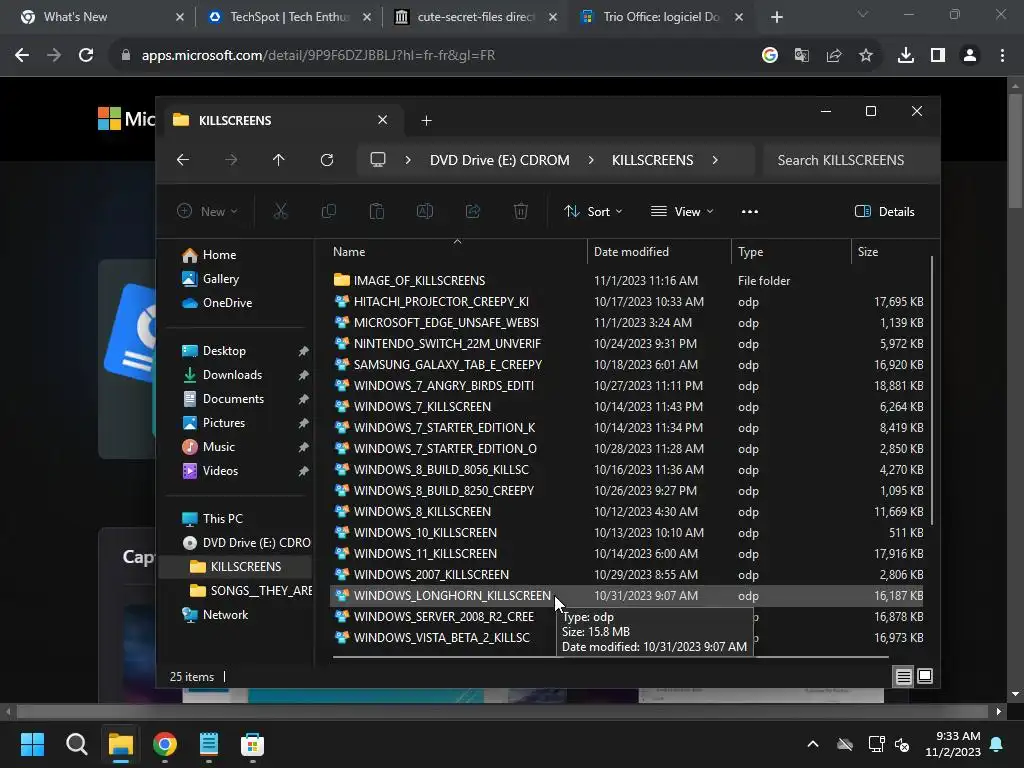Go back in File Explorer
This screenshot has height=768, width=1024.
183,160
